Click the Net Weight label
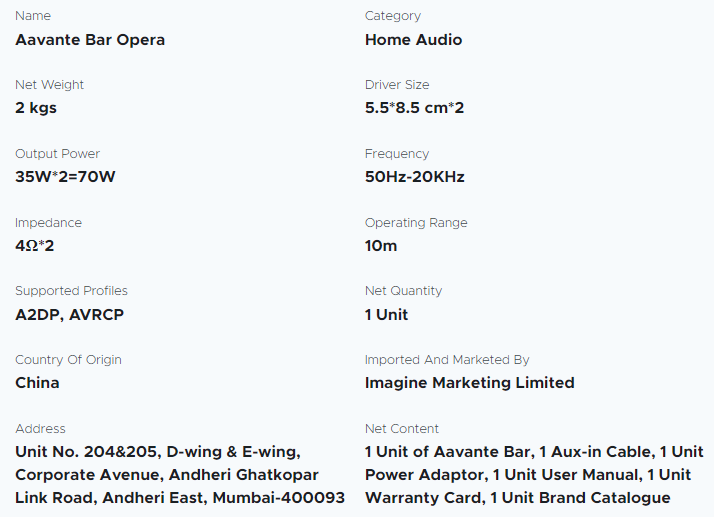 49,85
